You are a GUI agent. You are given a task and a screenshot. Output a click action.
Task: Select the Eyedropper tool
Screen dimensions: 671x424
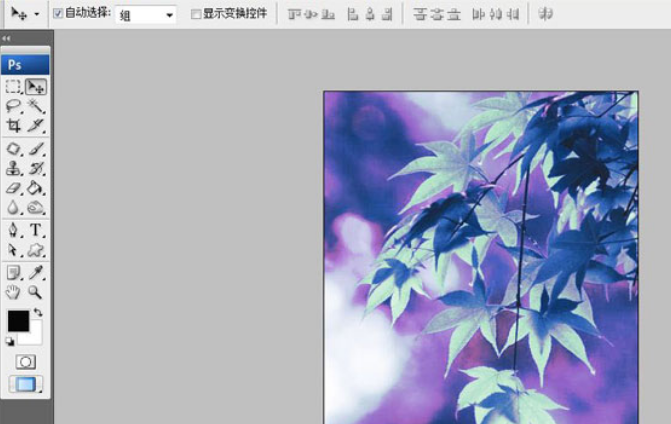click(x=36, y=273)
